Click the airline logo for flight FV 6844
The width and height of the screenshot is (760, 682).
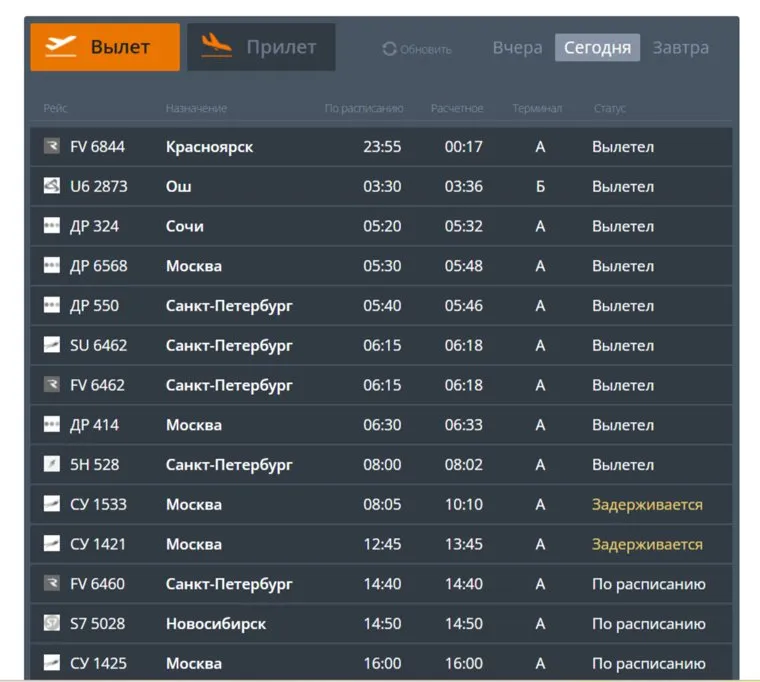(52, 147)
